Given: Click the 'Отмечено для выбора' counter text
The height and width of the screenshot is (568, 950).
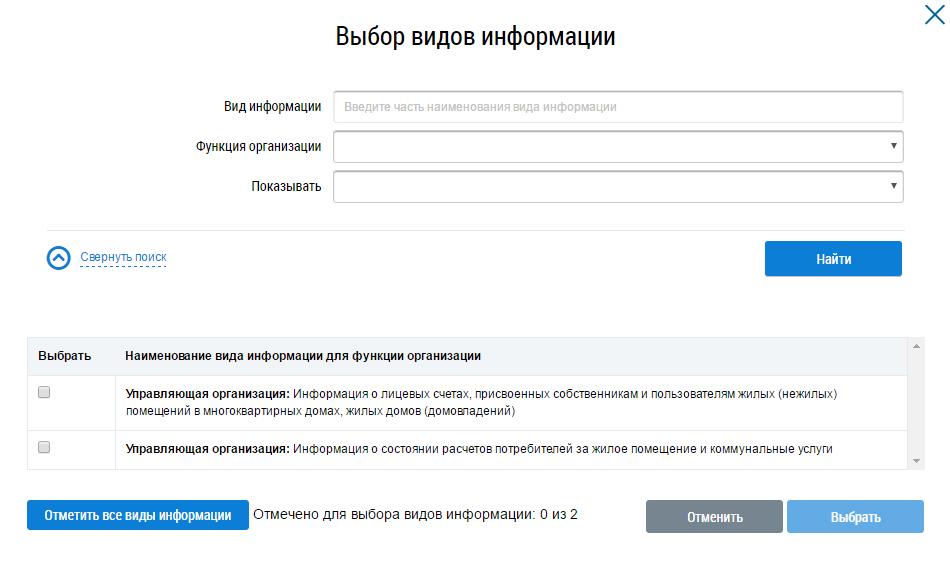Looking at the screenshot, I should click(415, 515).
